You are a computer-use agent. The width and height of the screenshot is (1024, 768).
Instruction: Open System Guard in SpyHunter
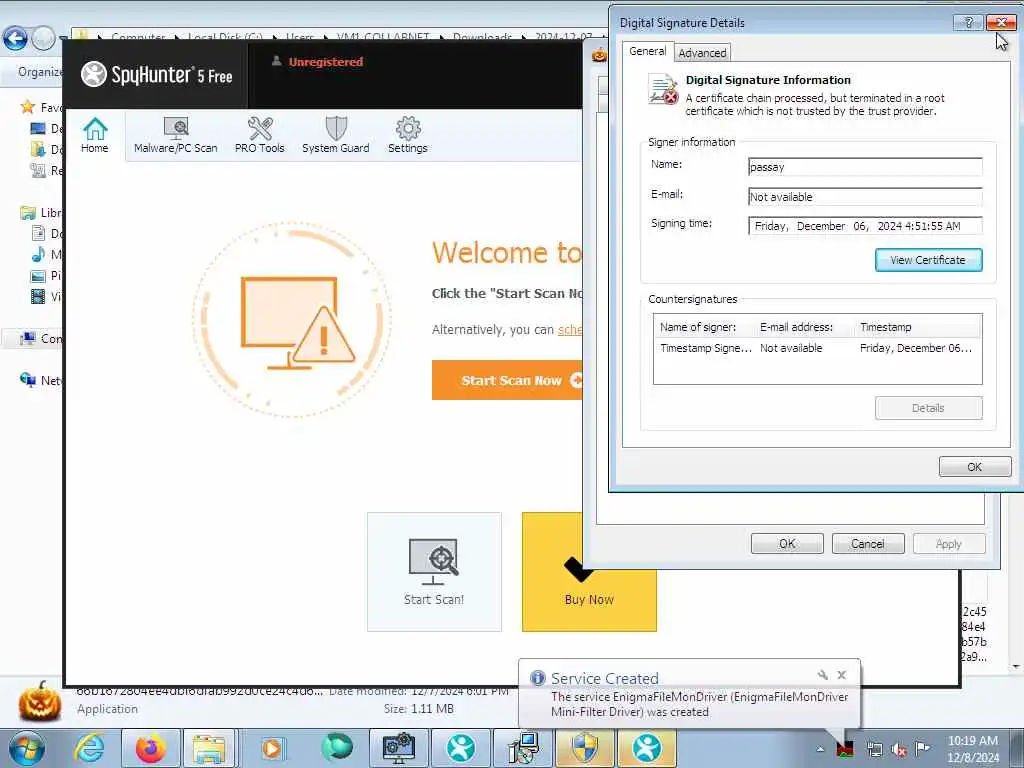coord(336,136)
